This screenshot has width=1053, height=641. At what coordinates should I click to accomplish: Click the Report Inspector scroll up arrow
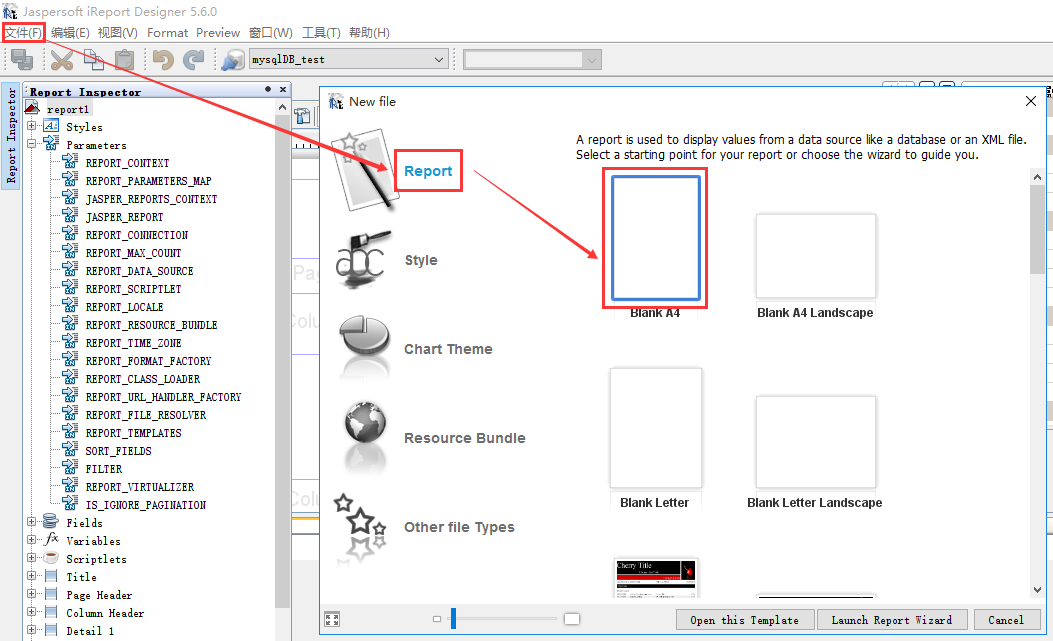tap(282, 108)
